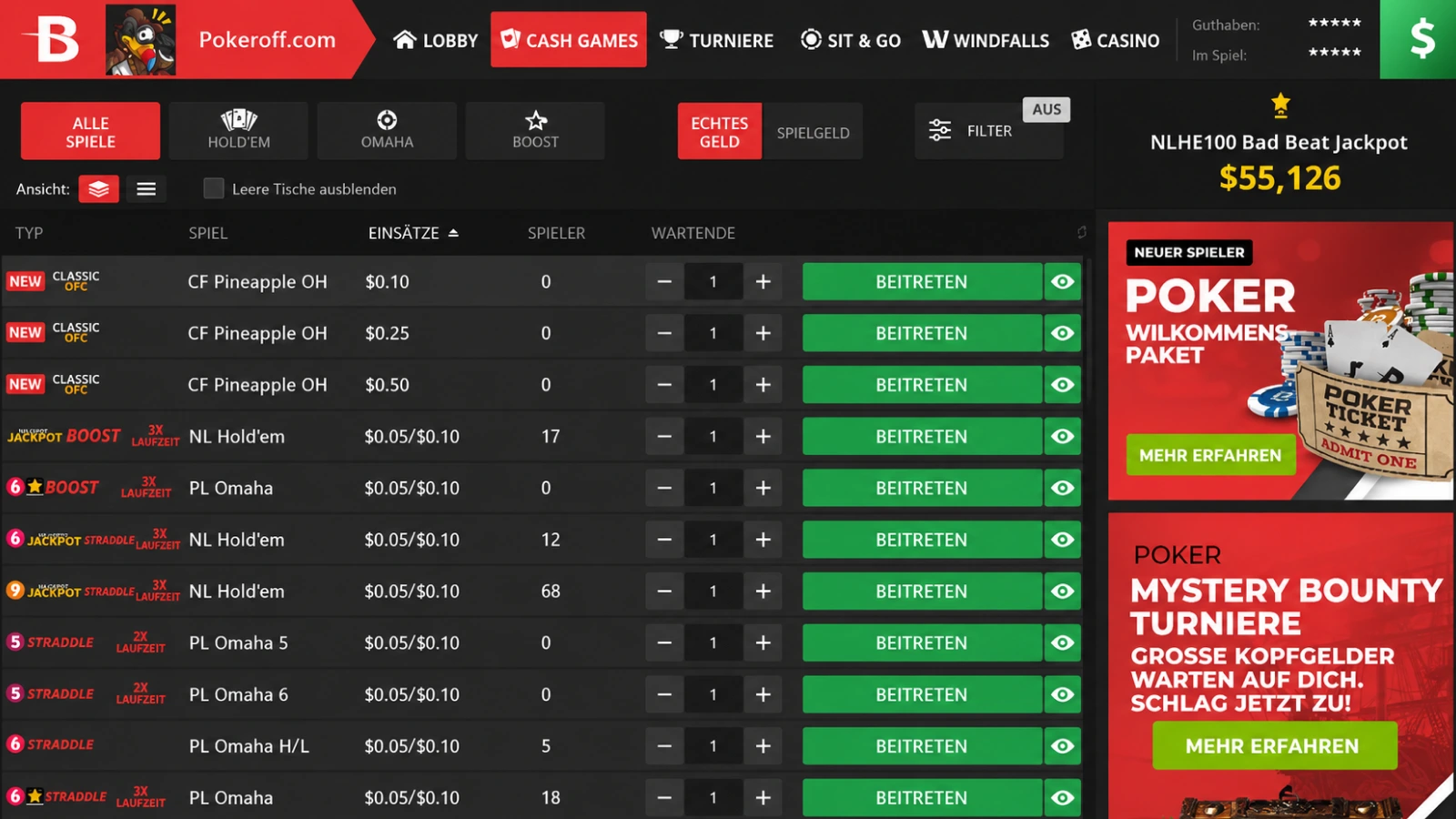The image size is (1456, 819).
Task: Open the Casino tab
Action: tap(1115, 40)
